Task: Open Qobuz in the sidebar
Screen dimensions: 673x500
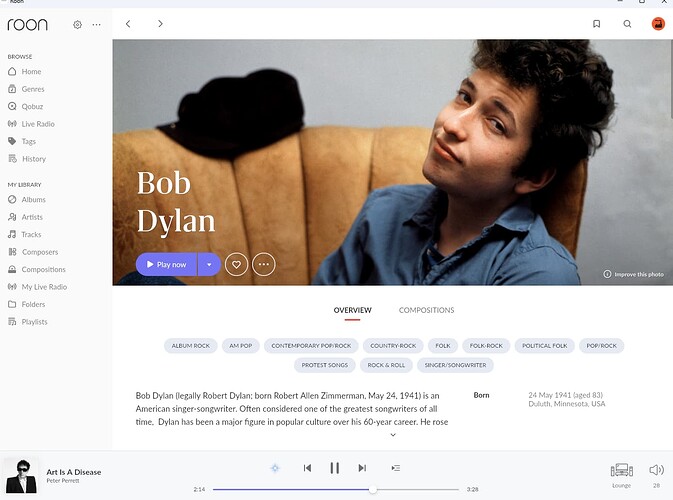Action: coord(32,106)
